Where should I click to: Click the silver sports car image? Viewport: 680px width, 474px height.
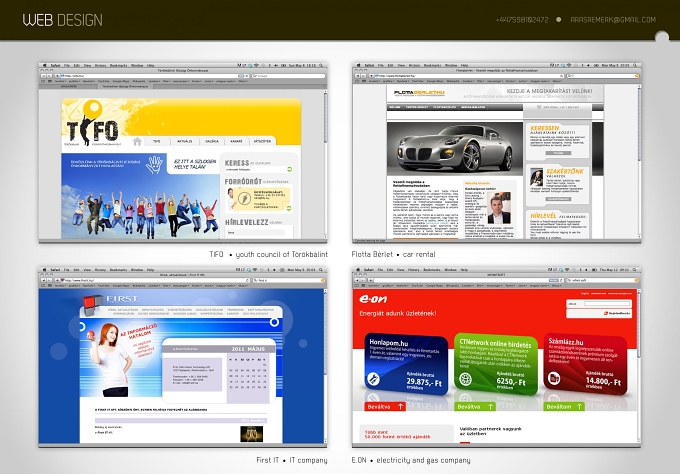(x=454, y=148)
